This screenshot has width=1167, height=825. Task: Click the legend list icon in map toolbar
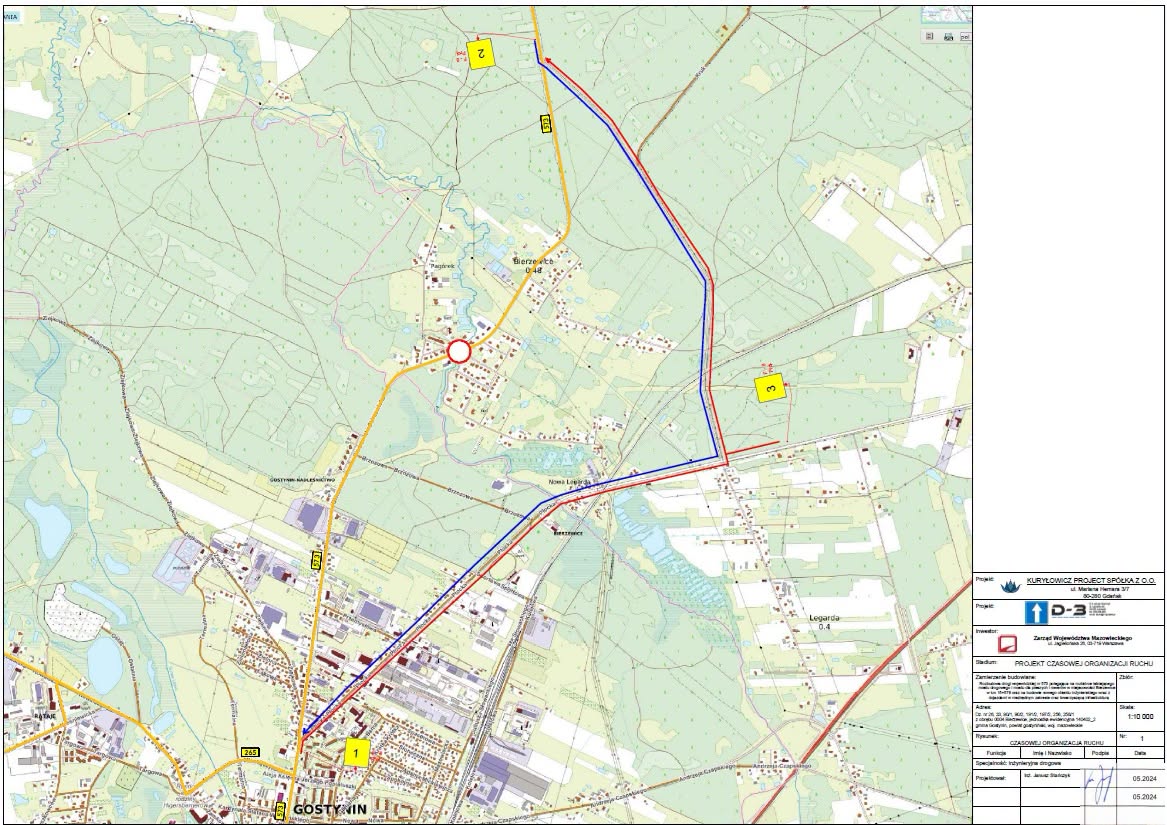[930, 36]
